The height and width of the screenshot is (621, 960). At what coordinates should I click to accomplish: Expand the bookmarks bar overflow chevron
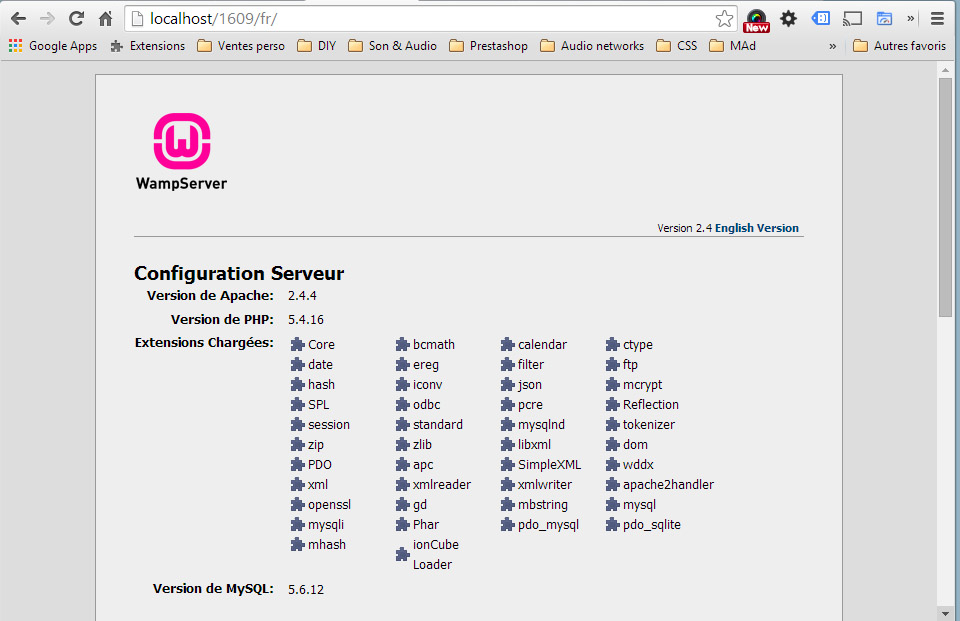click(x=832, y=46)
